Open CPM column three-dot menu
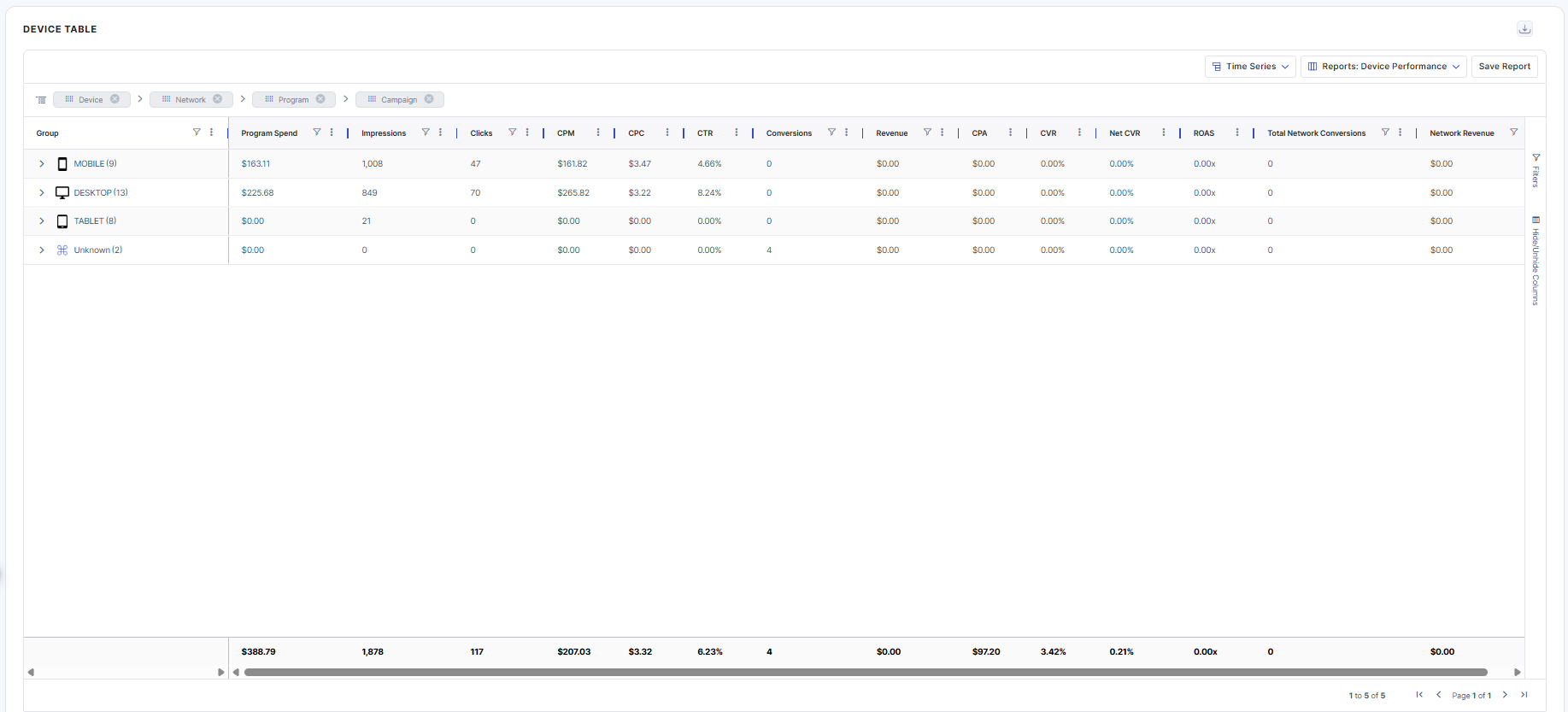The width and height of the screenshot is (1568, 712). (x=598, y=132)
